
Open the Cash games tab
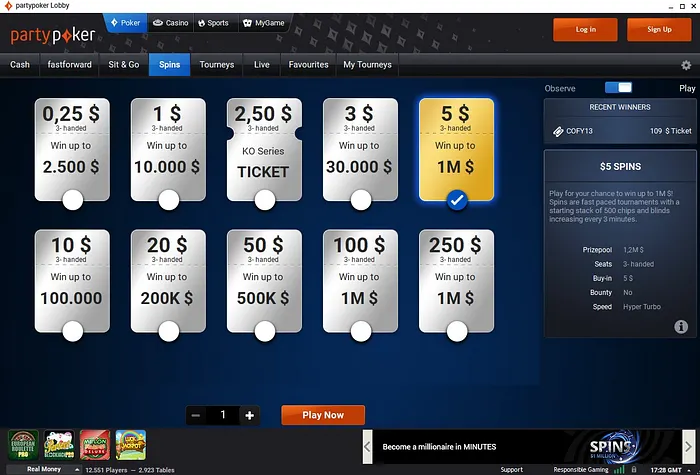coord(20,65)
